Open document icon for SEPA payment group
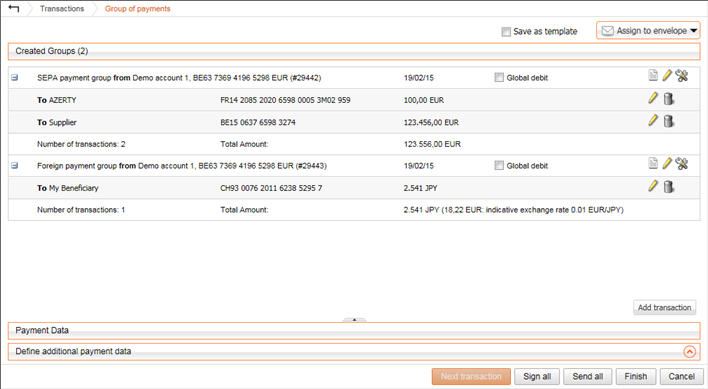The width and height of the screenshot is (708, 389). pos(653,75)
